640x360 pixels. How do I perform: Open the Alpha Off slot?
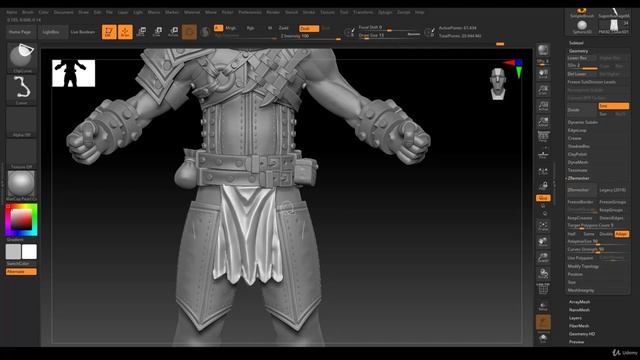pos(22,122)
